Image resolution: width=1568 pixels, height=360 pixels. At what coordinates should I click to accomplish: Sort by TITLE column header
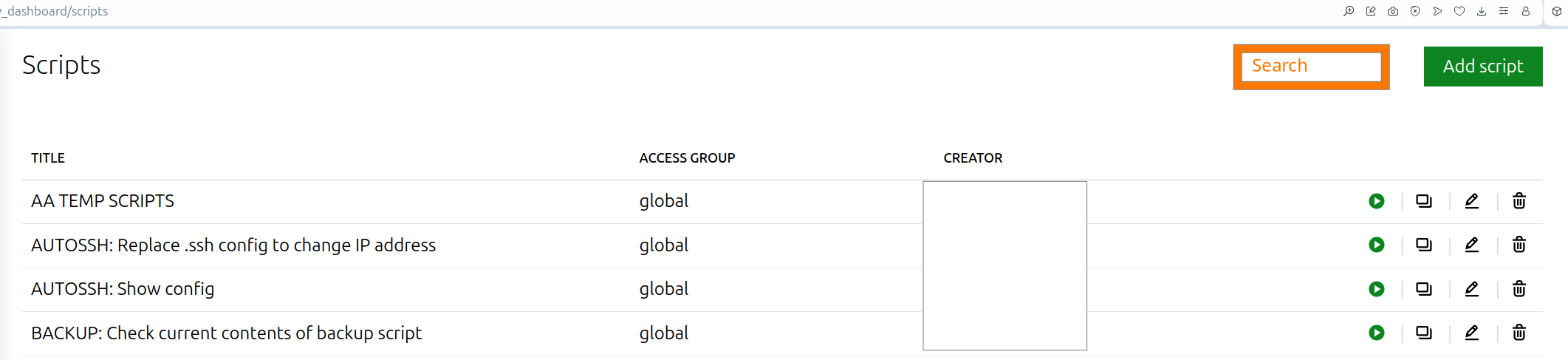[x=48, y=158]
